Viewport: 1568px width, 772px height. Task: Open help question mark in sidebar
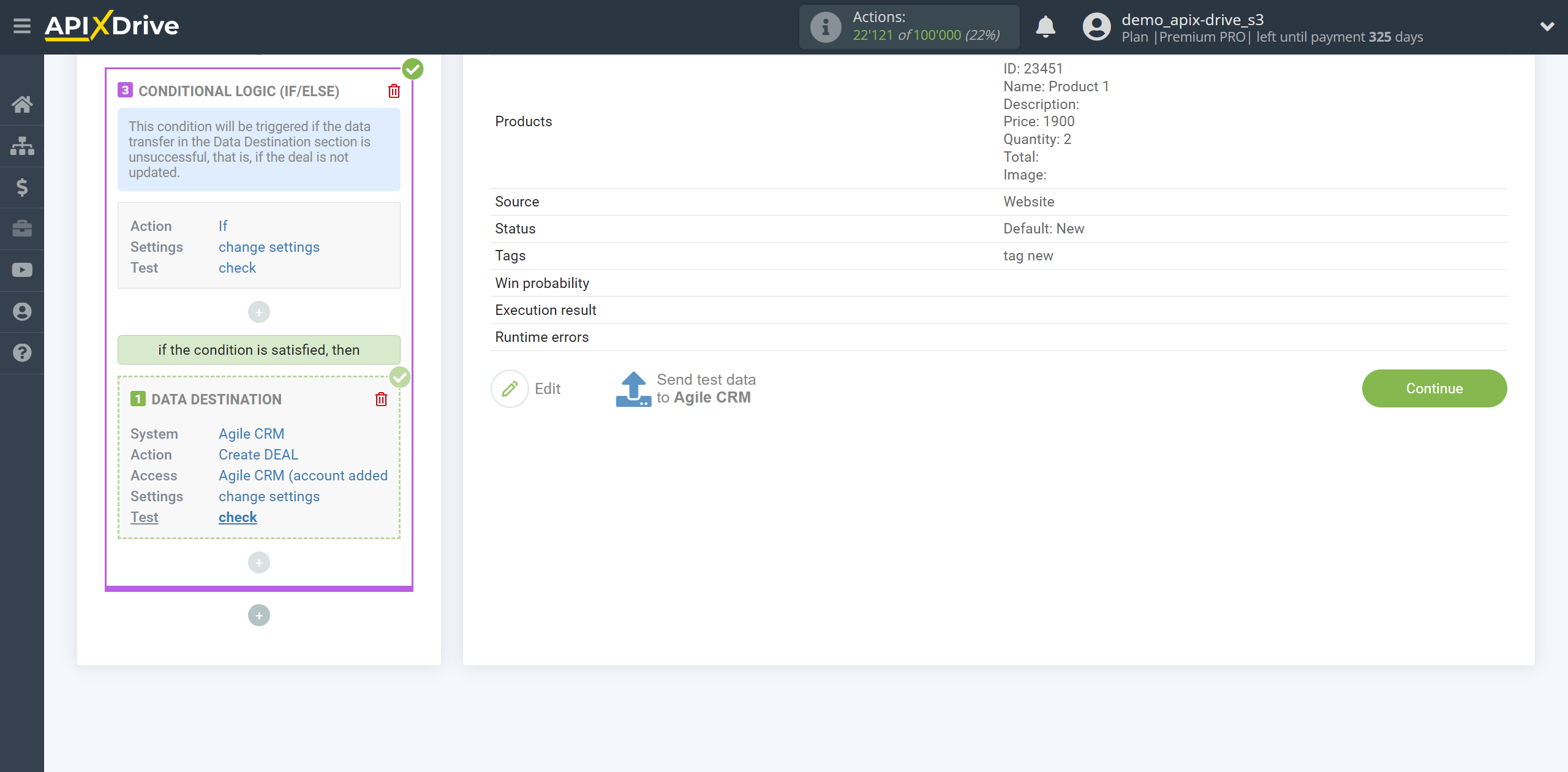22,353
